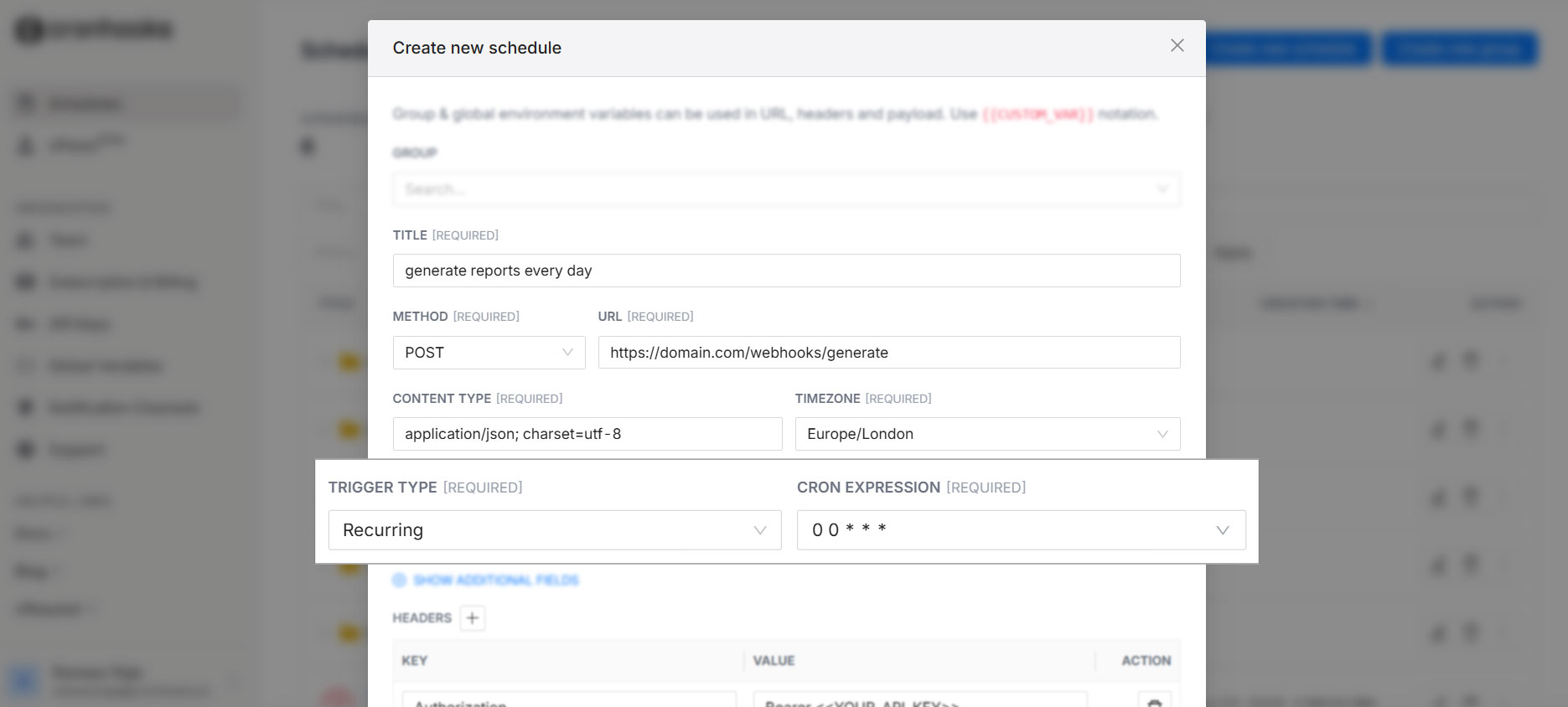Open the Group search dropdown

786,189
